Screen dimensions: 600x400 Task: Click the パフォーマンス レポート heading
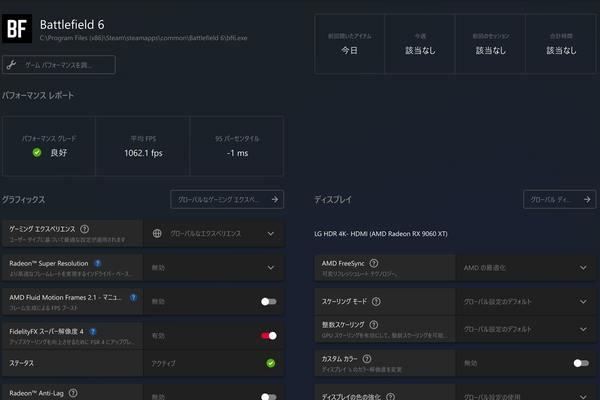pyautogui.click(x=38, y=95)
